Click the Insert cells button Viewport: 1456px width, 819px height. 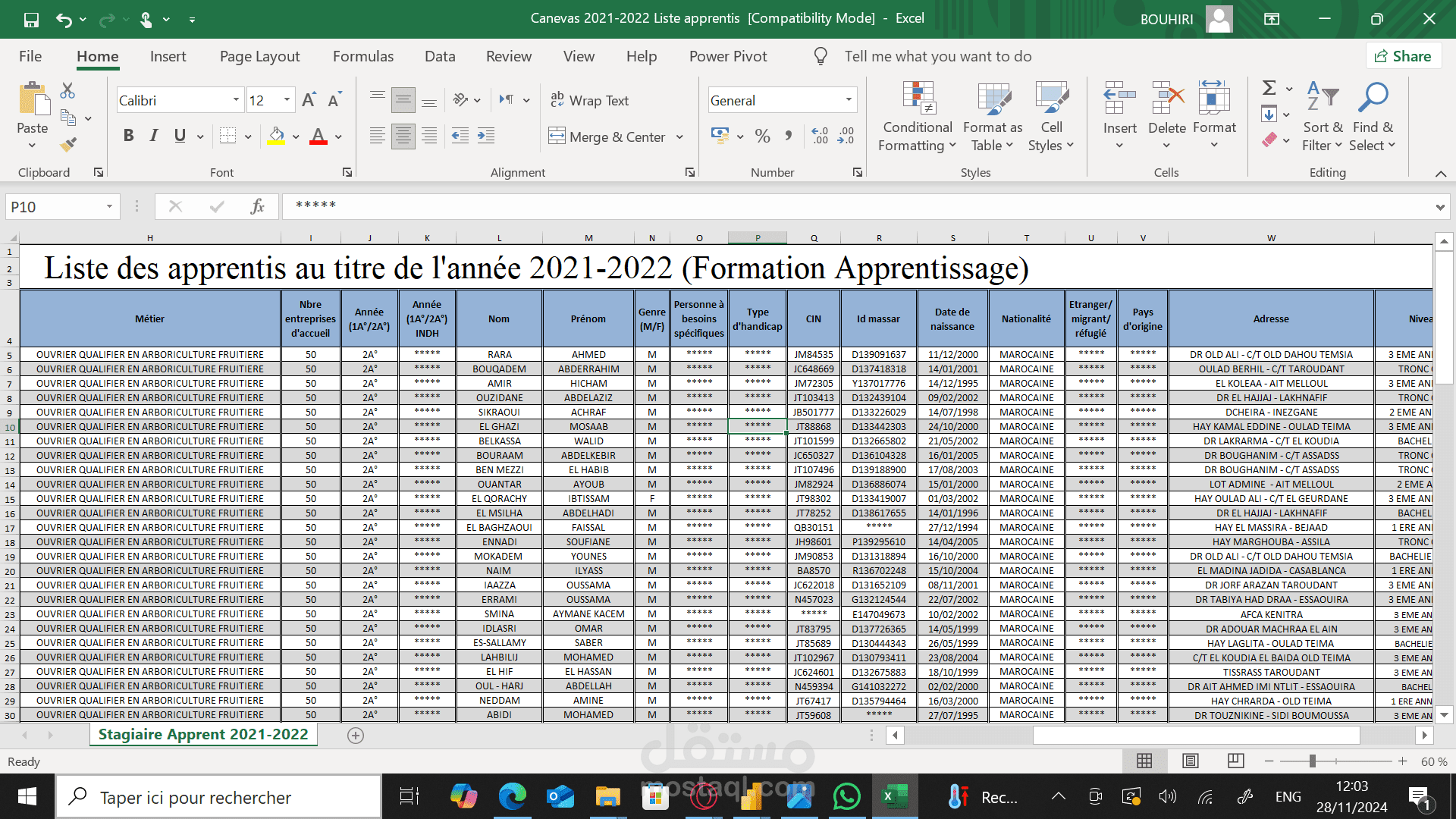tap(1120, 116)
